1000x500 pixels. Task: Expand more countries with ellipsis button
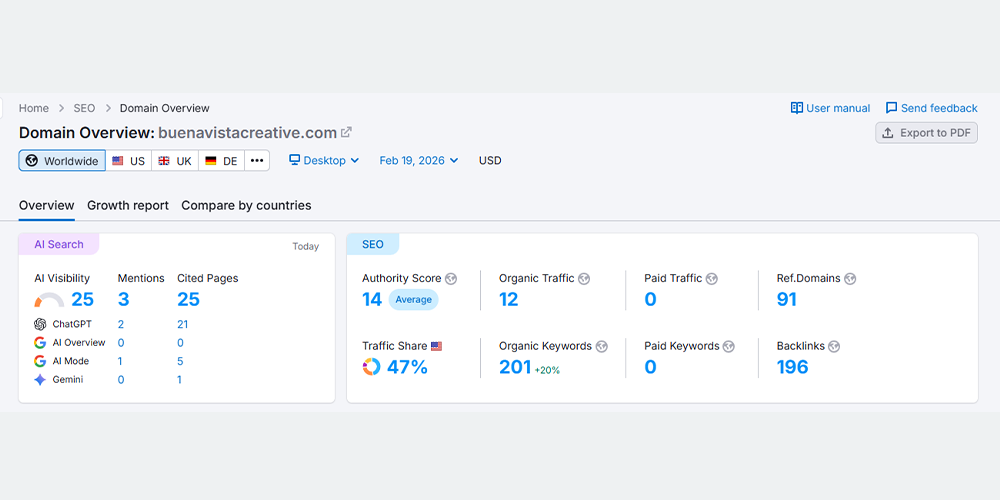tap(257, 161)
